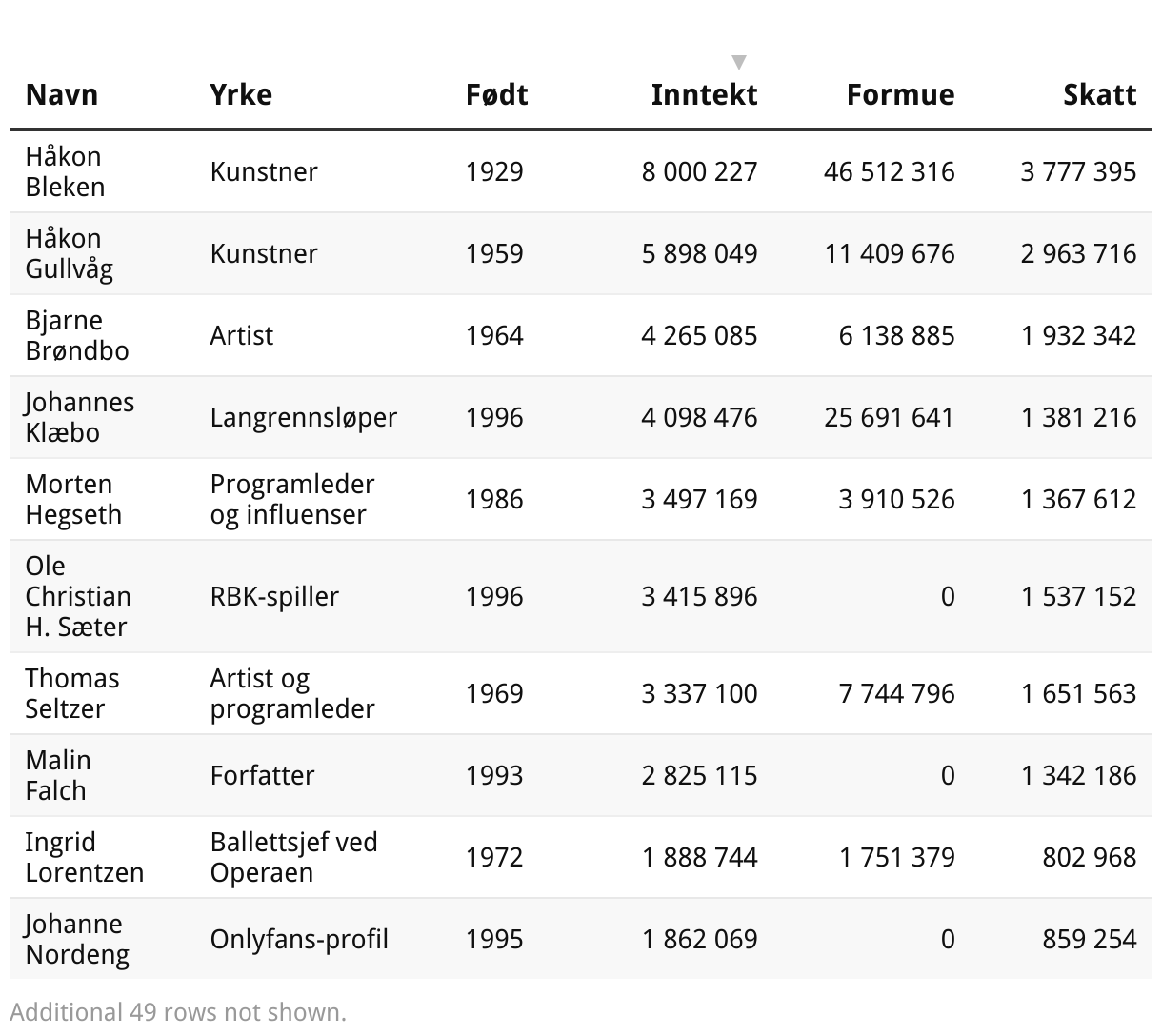
Task: Sort by the Skatt column header
Action: tap(1099, 94)
